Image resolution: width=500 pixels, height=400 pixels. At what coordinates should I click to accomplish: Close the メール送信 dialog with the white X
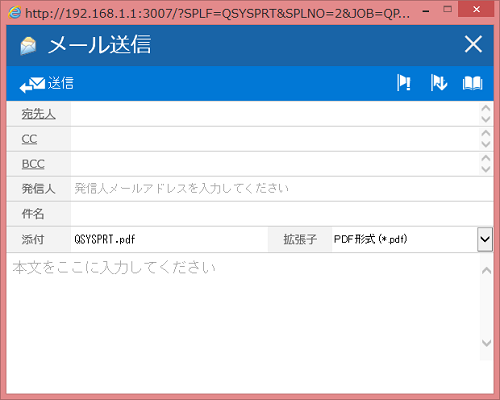(x=473, y=44)
